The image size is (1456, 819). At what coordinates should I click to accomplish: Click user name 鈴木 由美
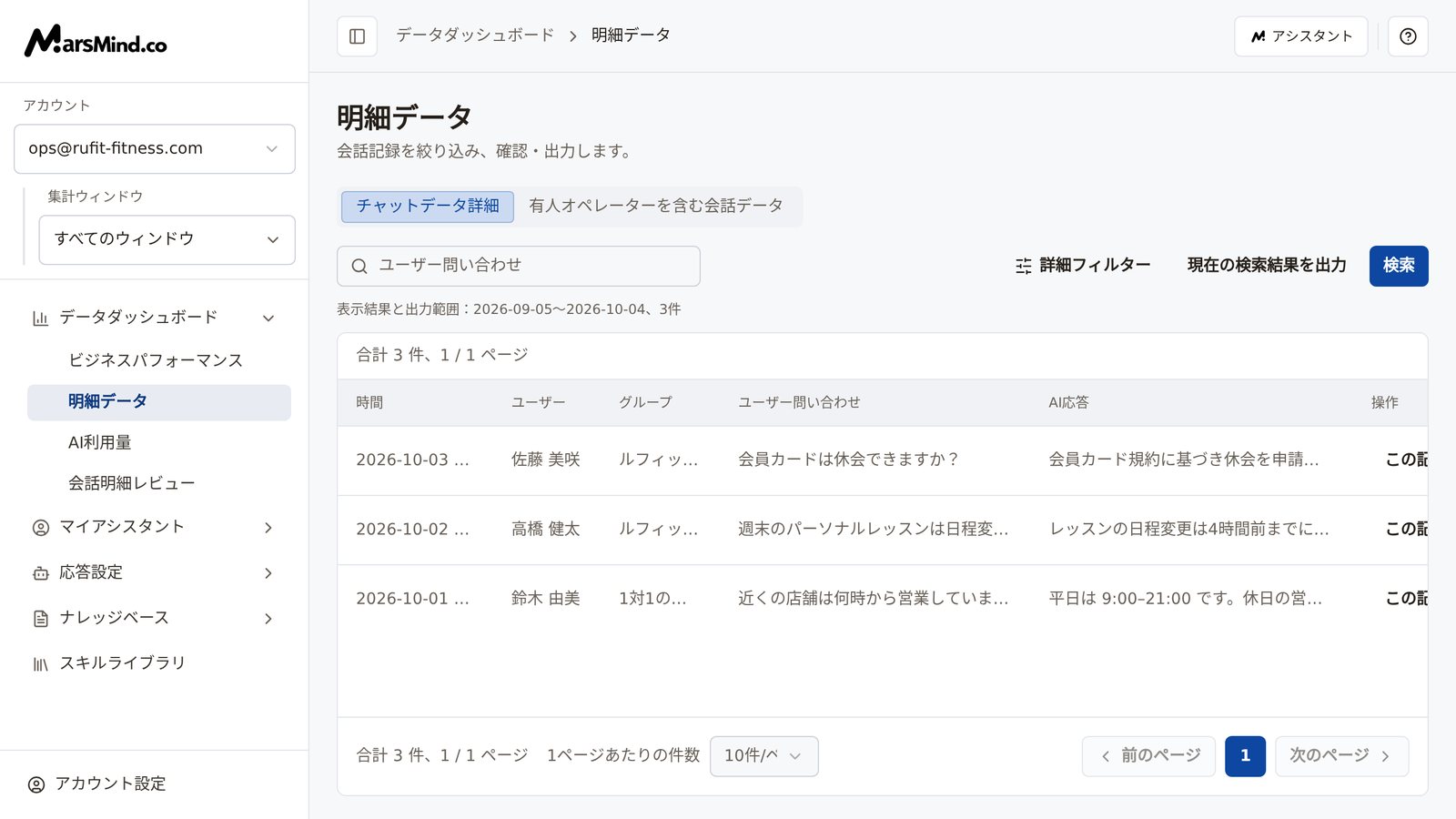click(x=545, y=599)
